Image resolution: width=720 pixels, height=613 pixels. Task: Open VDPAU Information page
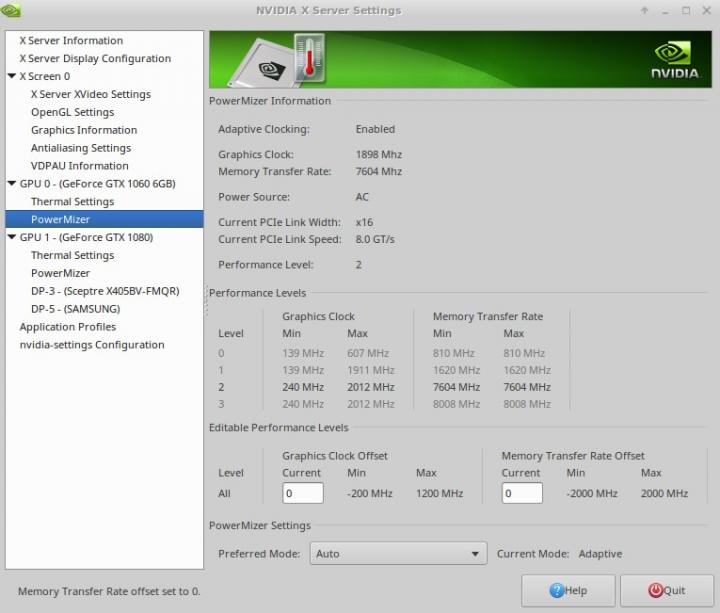pyautogui.click(x=79, y=166)
